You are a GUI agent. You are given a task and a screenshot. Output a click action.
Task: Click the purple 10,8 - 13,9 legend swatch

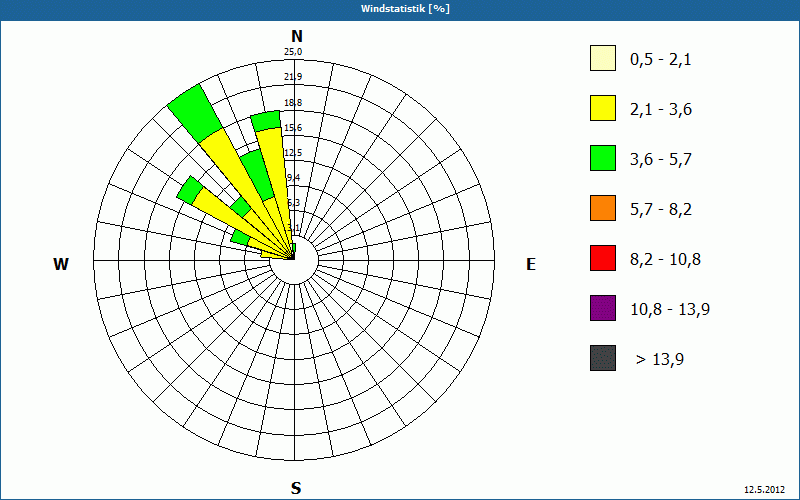pos(603,308)
